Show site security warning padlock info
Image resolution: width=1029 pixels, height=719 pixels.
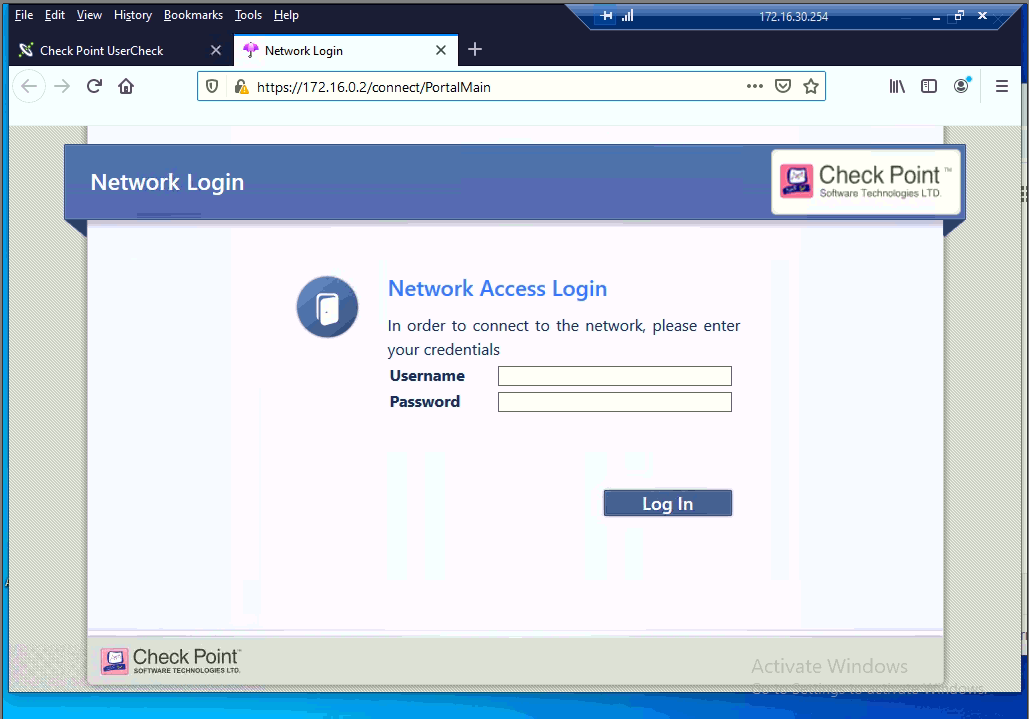(x=242, y=87)
